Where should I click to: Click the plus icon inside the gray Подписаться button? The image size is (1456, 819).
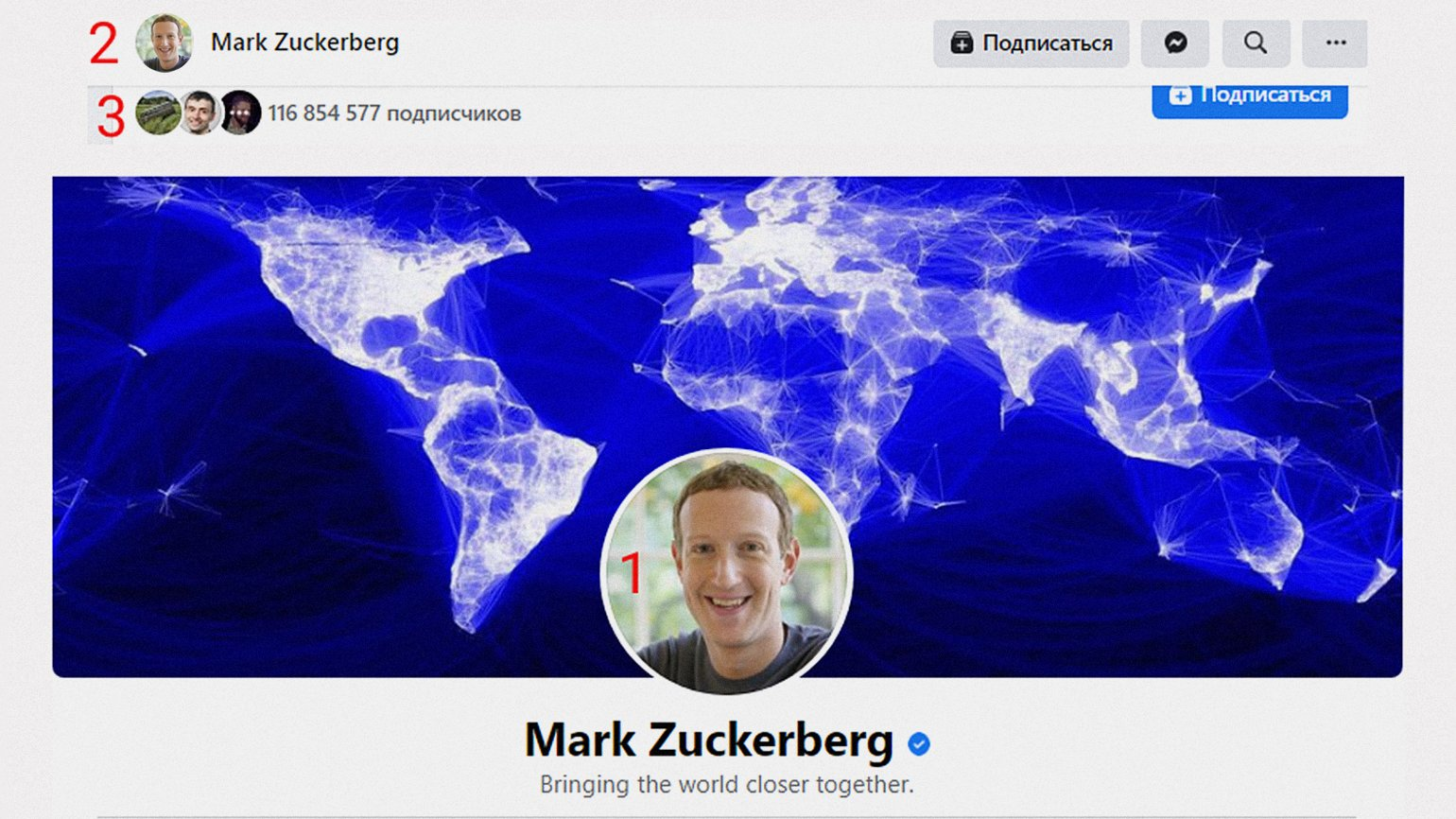click(x=962, y=43)
